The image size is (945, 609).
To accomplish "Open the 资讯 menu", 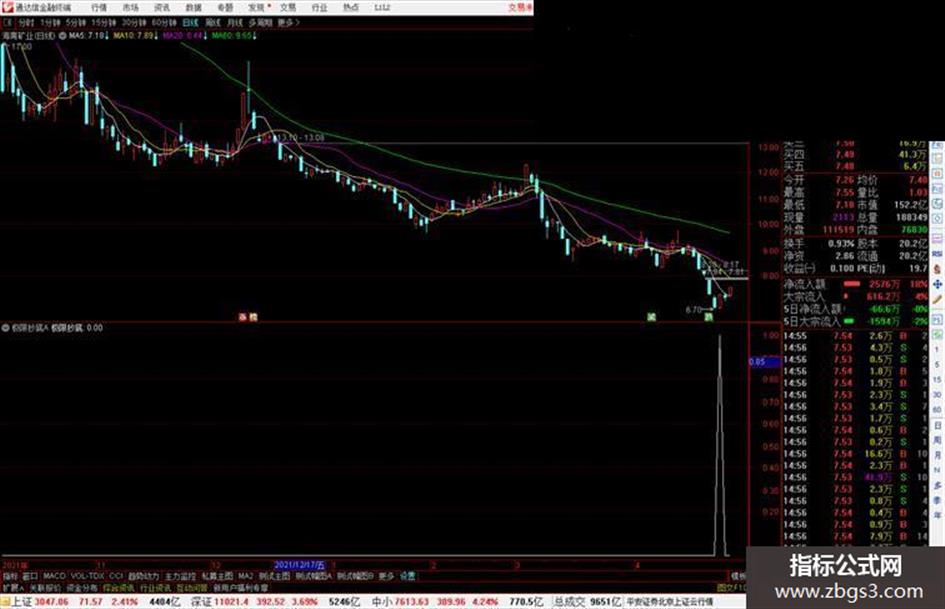I will 162,7.
